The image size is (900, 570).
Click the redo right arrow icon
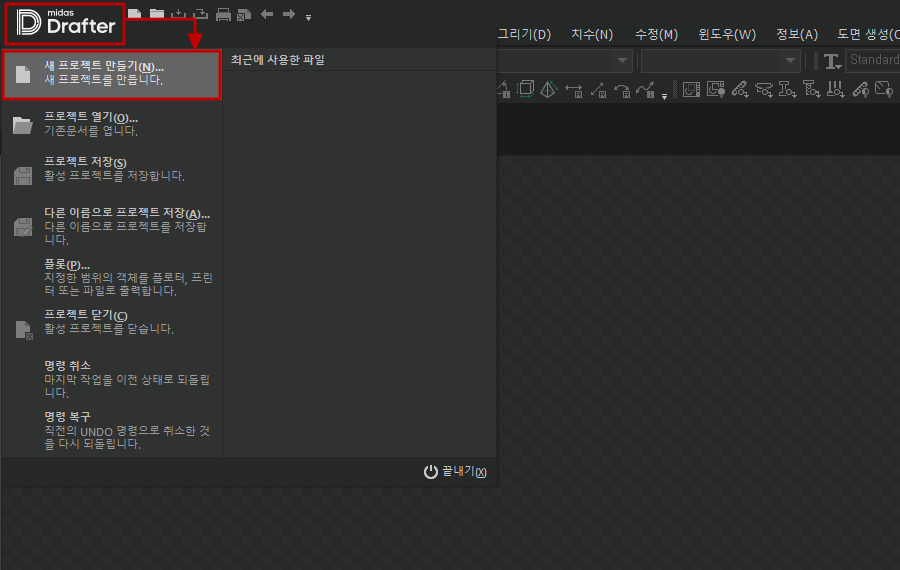[x=289, y=14]
